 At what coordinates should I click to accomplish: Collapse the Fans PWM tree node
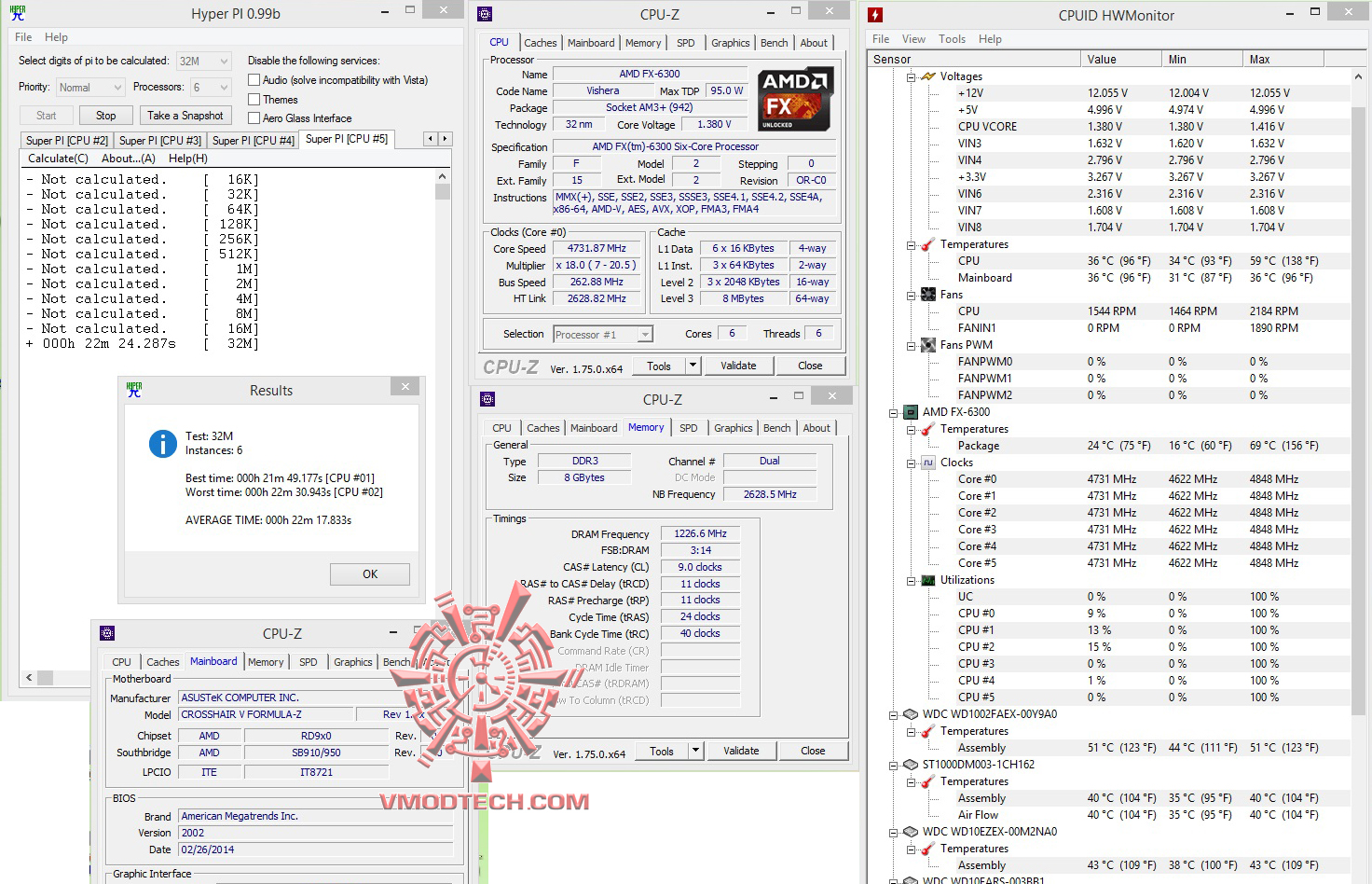(x=912, y=345)
